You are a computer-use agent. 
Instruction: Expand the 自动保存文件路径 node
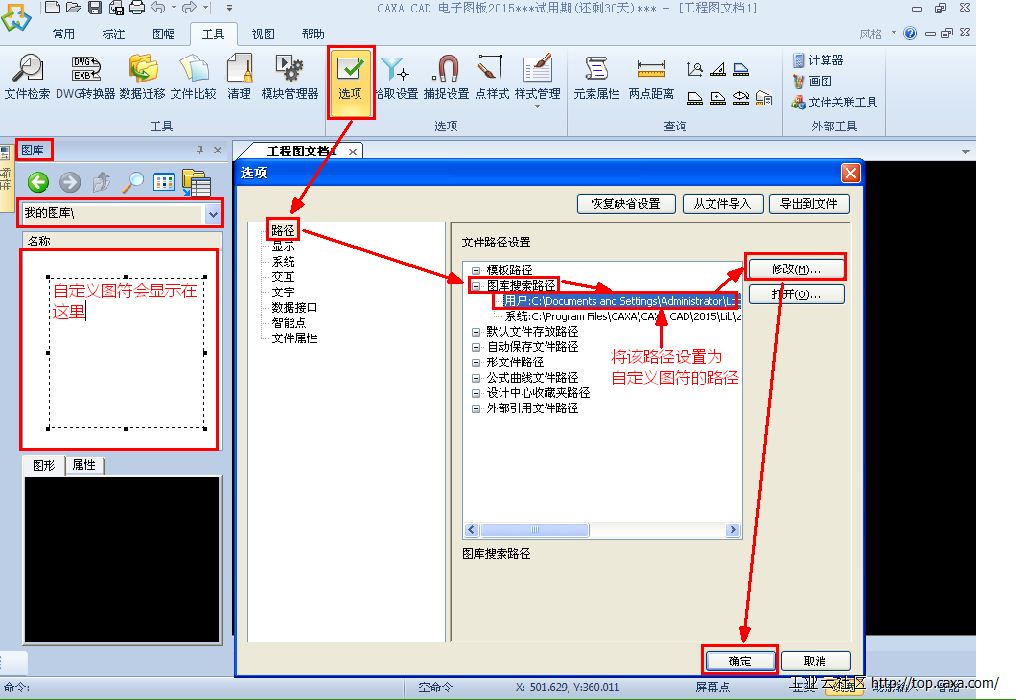[476, 347]
